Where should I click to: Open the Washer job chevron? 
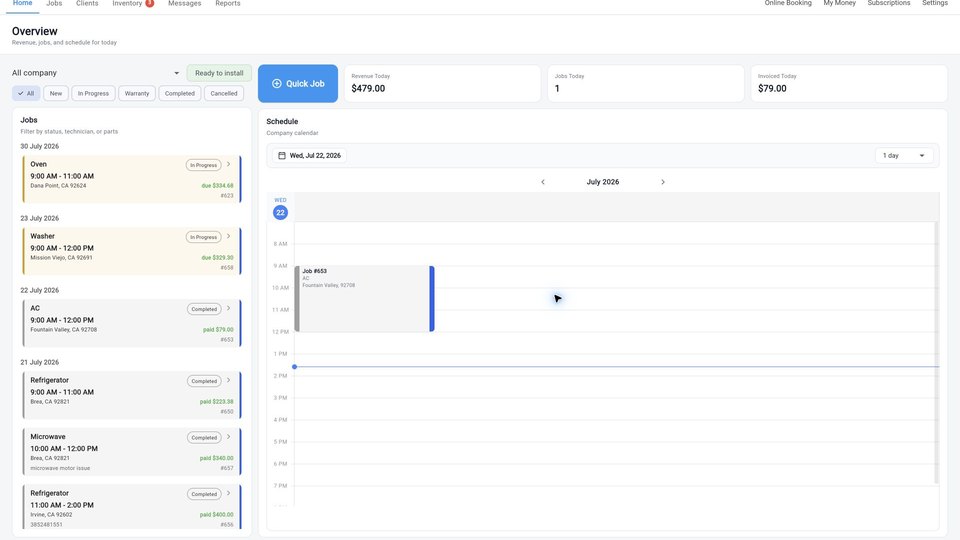(x=229, y=236)
